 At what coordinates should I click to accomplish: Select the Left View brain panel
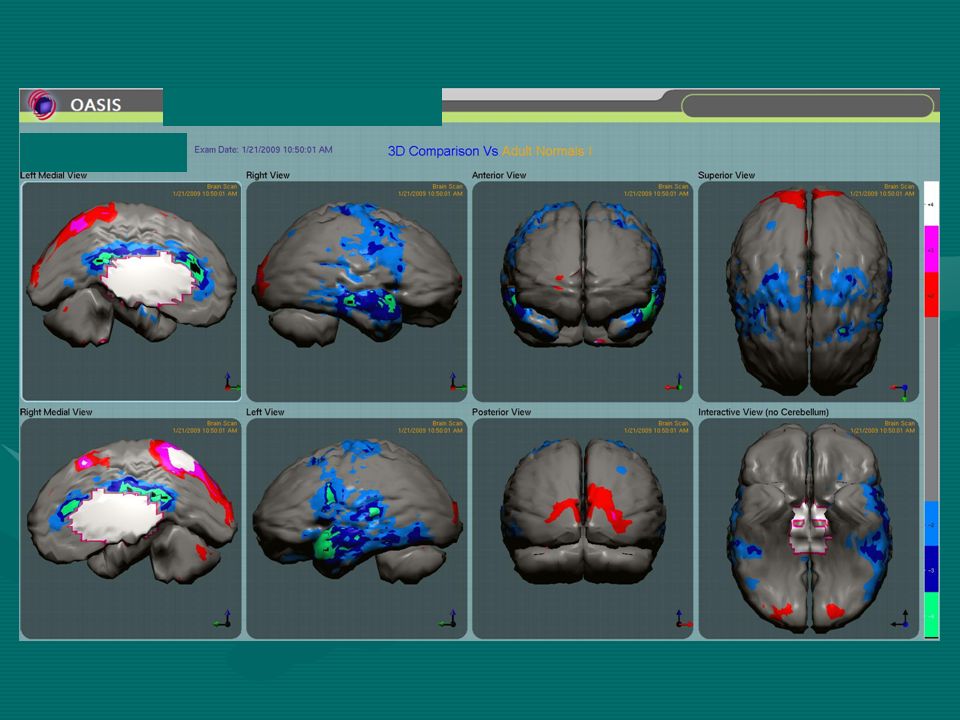(356, 528)
